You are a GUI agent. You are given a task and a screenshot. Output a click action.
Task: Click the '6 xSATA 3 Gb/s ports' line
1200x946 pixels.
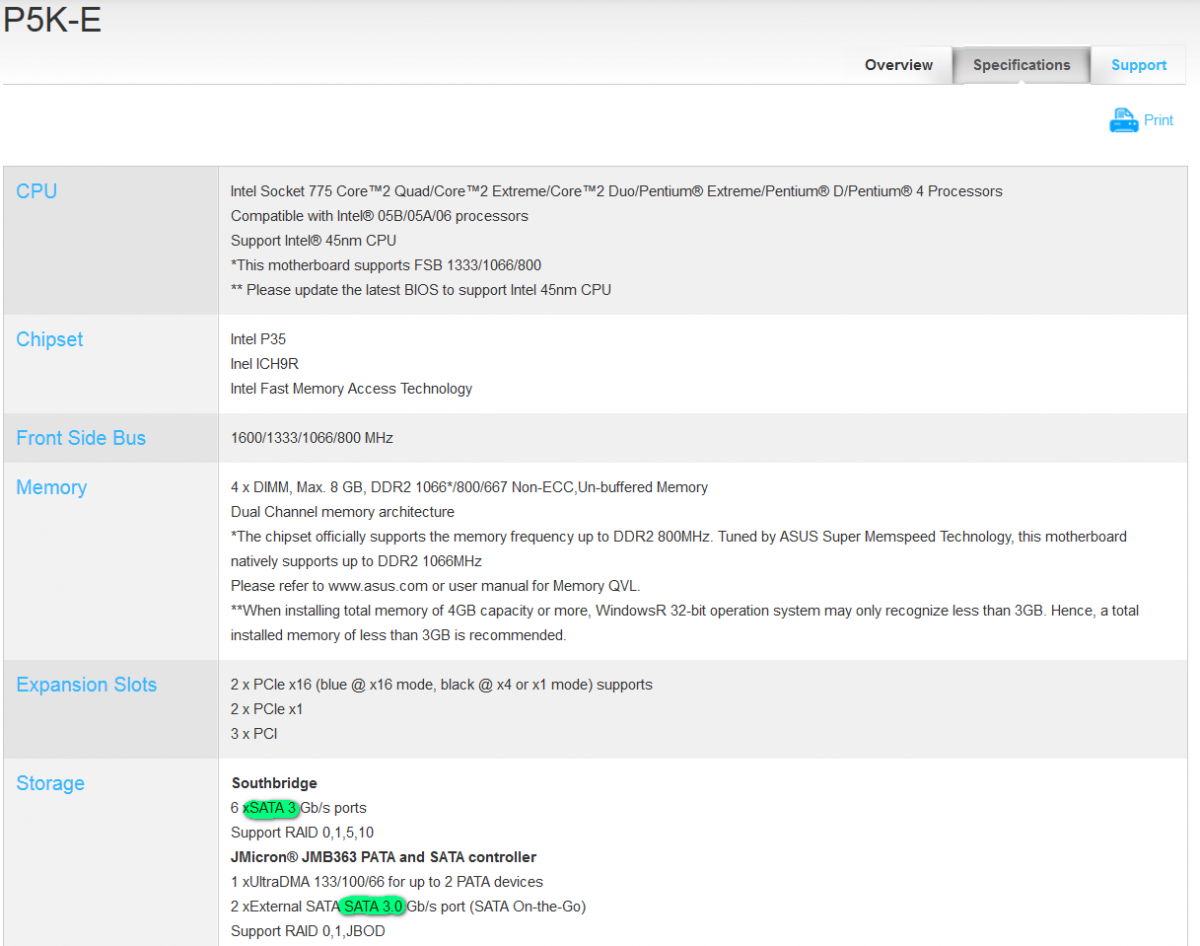(299, 808)
